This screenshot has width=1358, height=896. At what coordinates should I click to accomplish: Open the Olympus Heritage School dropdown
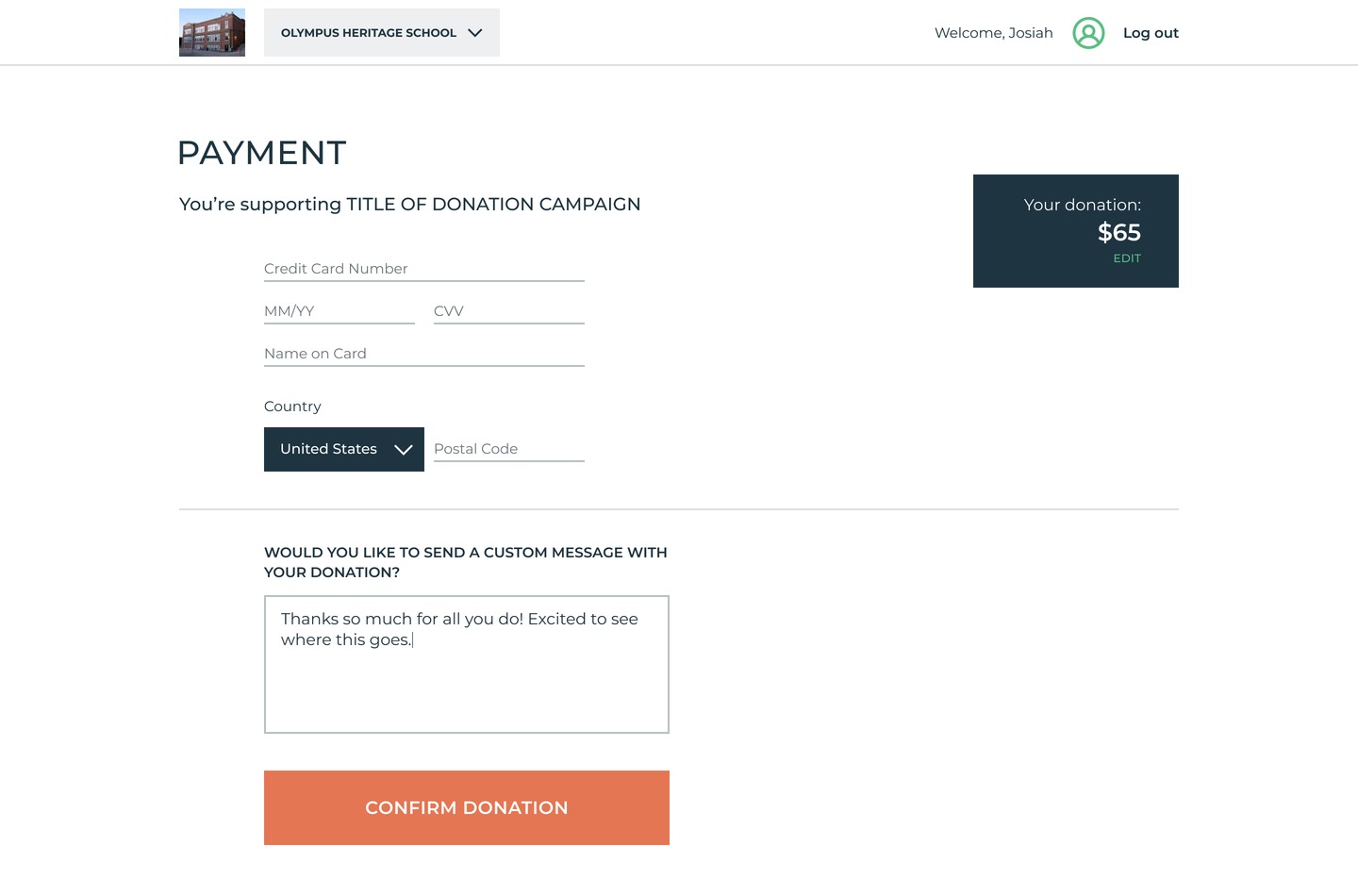[x=369, y=33]
